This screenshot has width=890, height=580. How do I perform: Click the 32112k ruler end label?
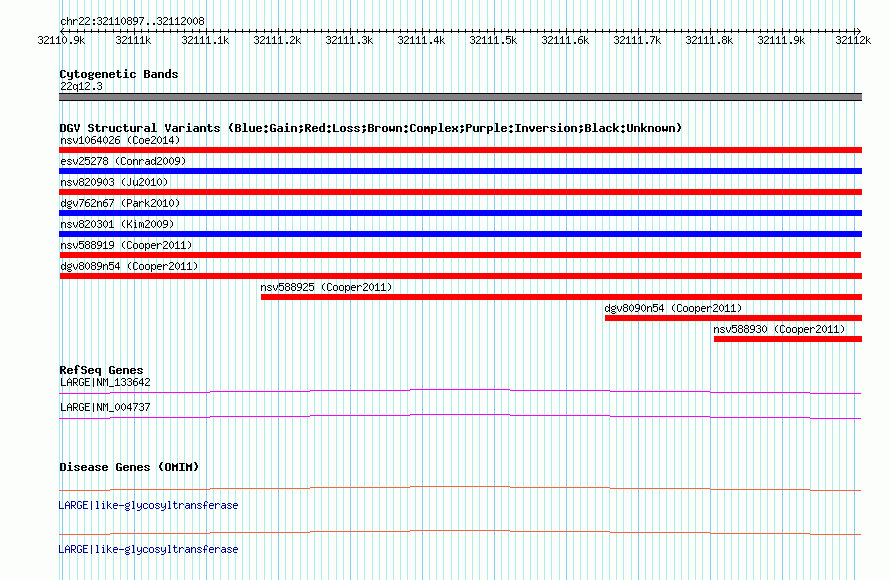click(853, 40)
